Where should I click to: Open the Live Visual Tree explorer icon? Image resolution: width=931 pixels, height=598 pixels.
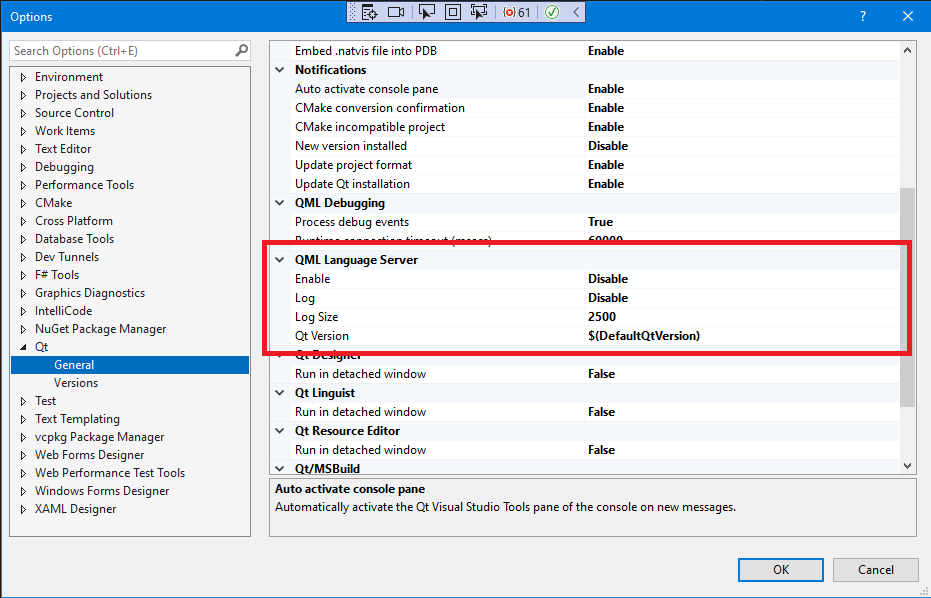coord(370,12)
